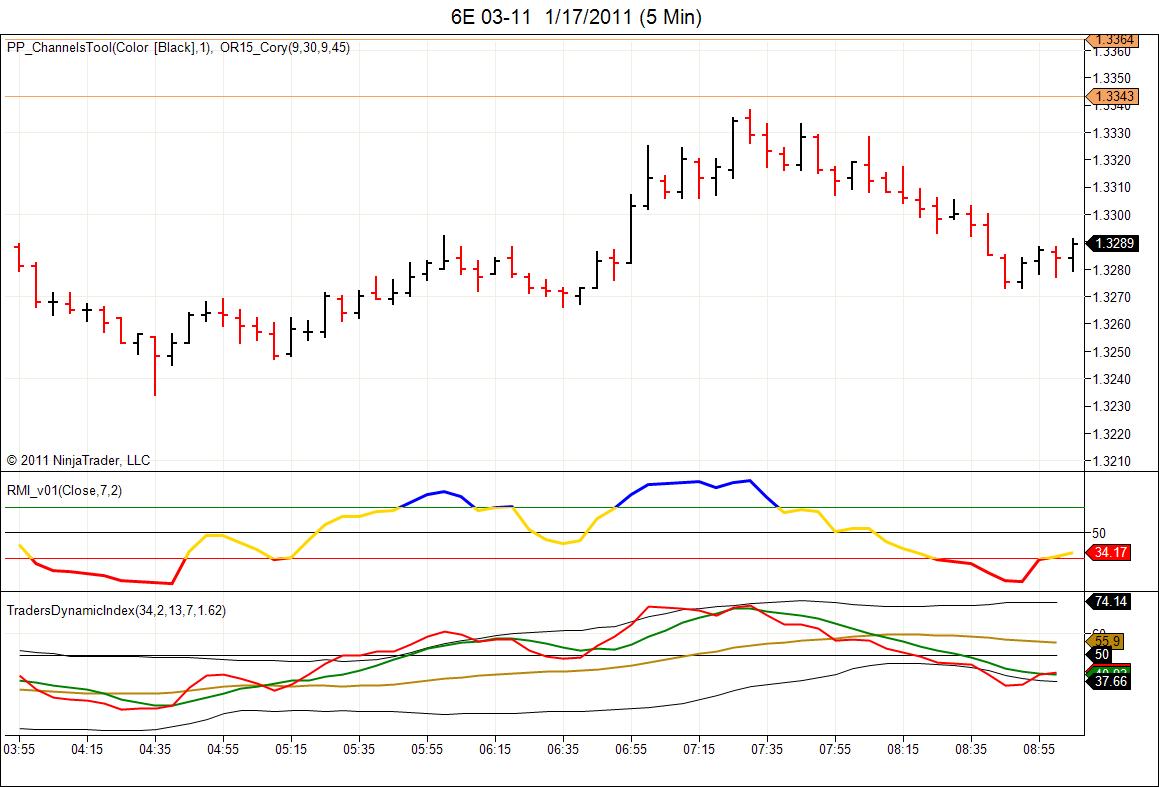Click the 05:15 time axis label
Image resolution: width=1159 pixels, height=787 pixels.
pos(291,749)
